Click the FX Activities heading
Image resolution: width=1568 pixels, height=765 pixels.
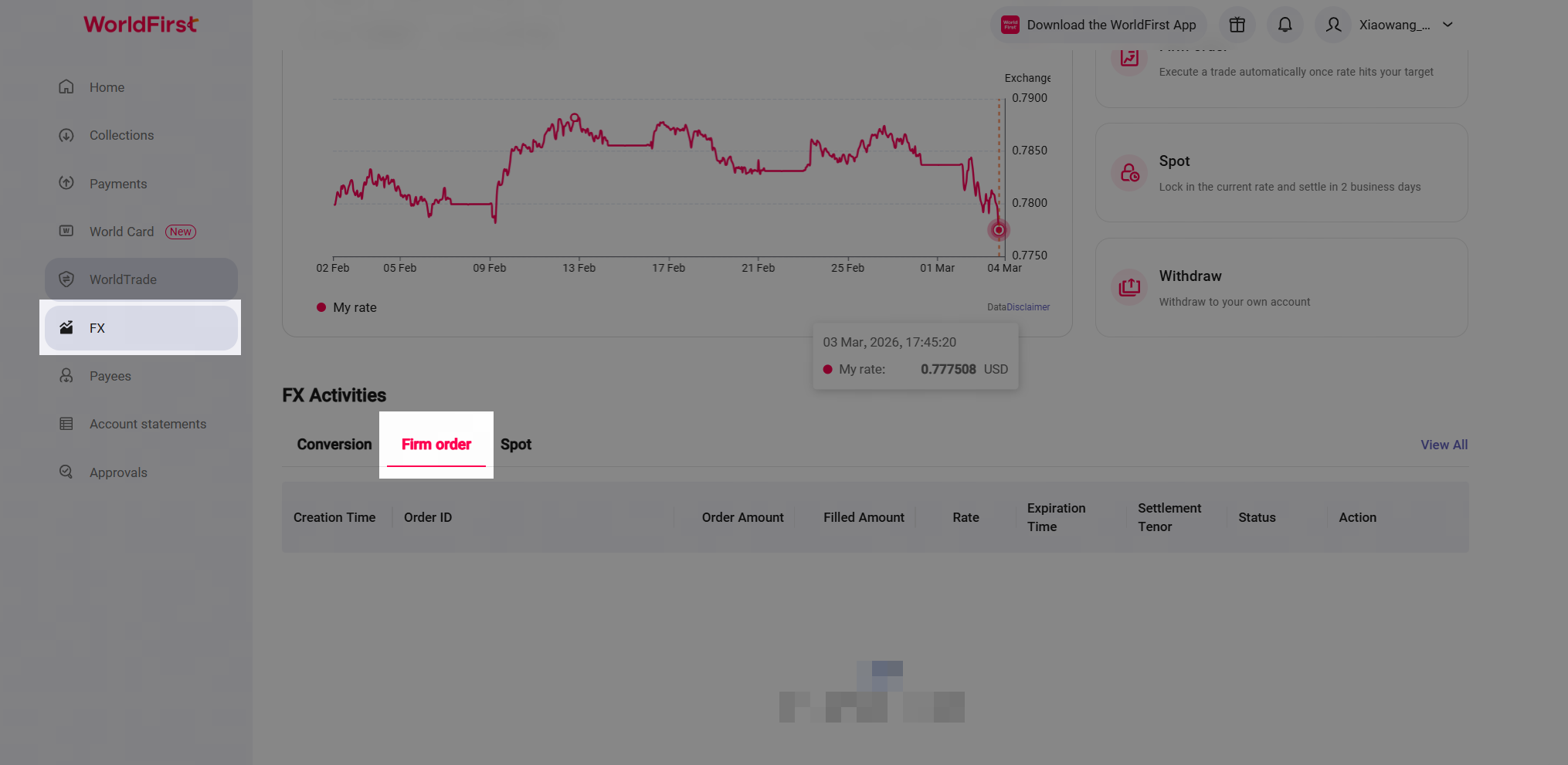pos(334,395)
